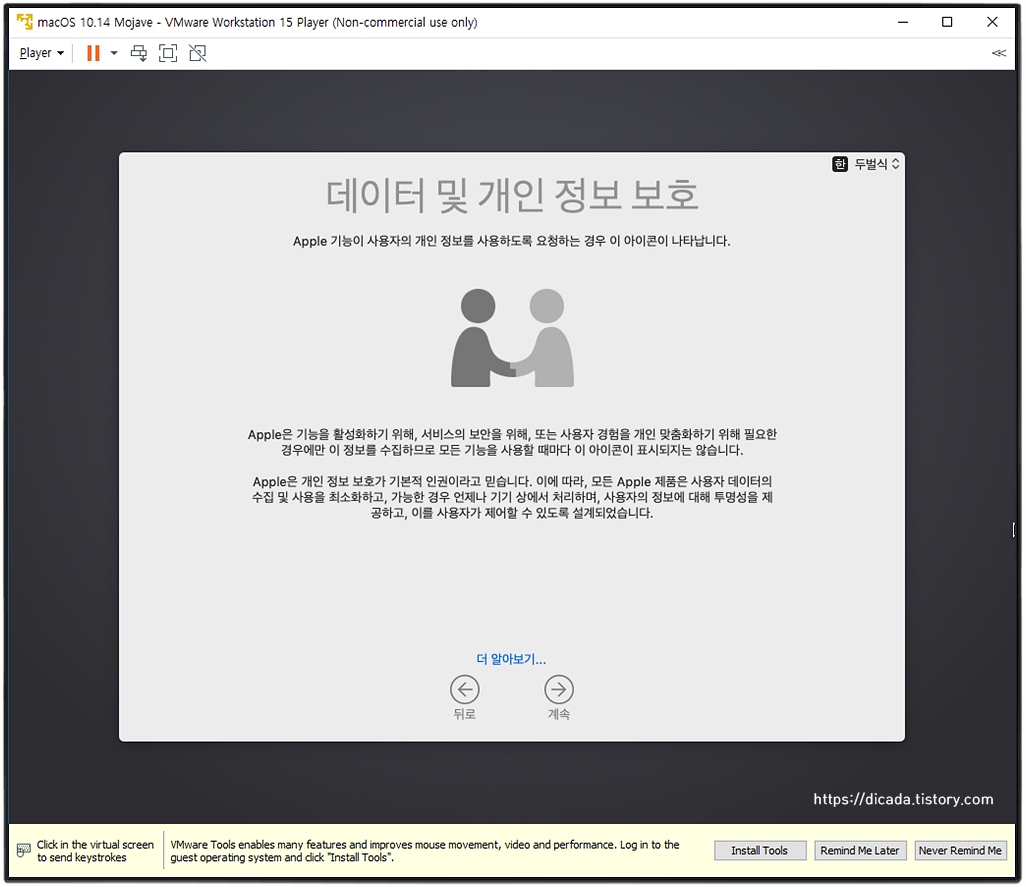Click the 한 Korean input icon
Viewport: 1026px width, 887px height.
click(840, 164)
